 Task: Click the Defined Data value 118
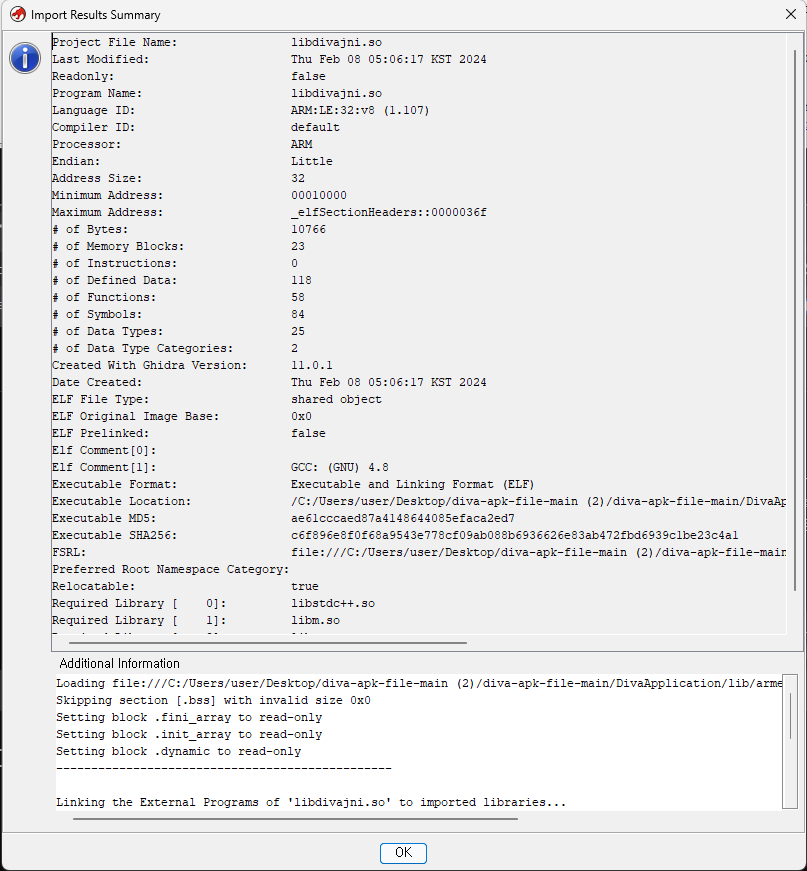pos(301,280)
